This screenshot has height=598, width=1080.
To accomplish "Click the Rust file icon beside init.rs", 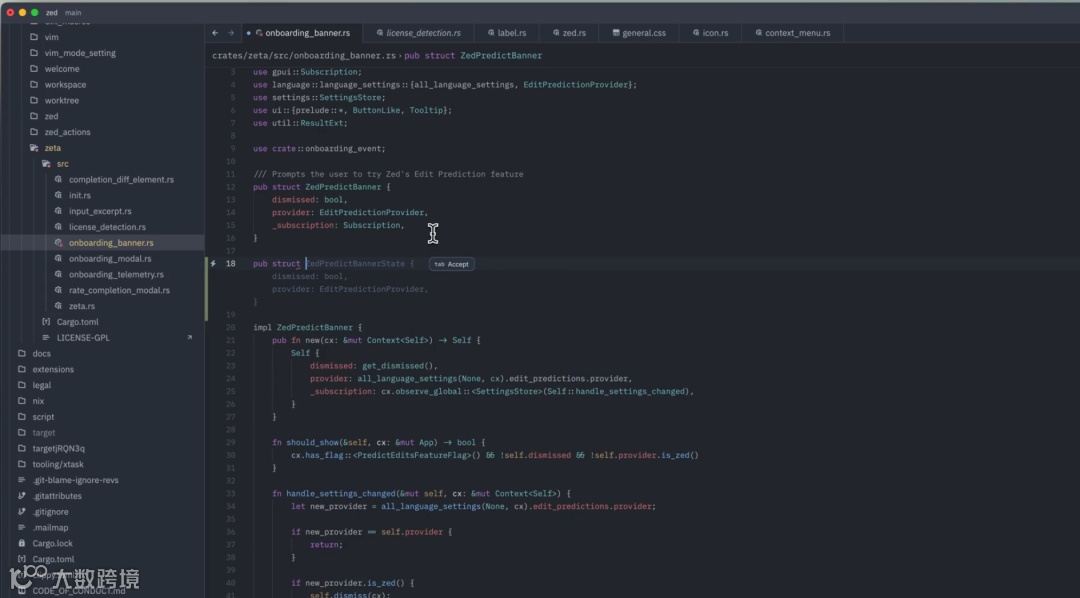I will click(58, 196).
